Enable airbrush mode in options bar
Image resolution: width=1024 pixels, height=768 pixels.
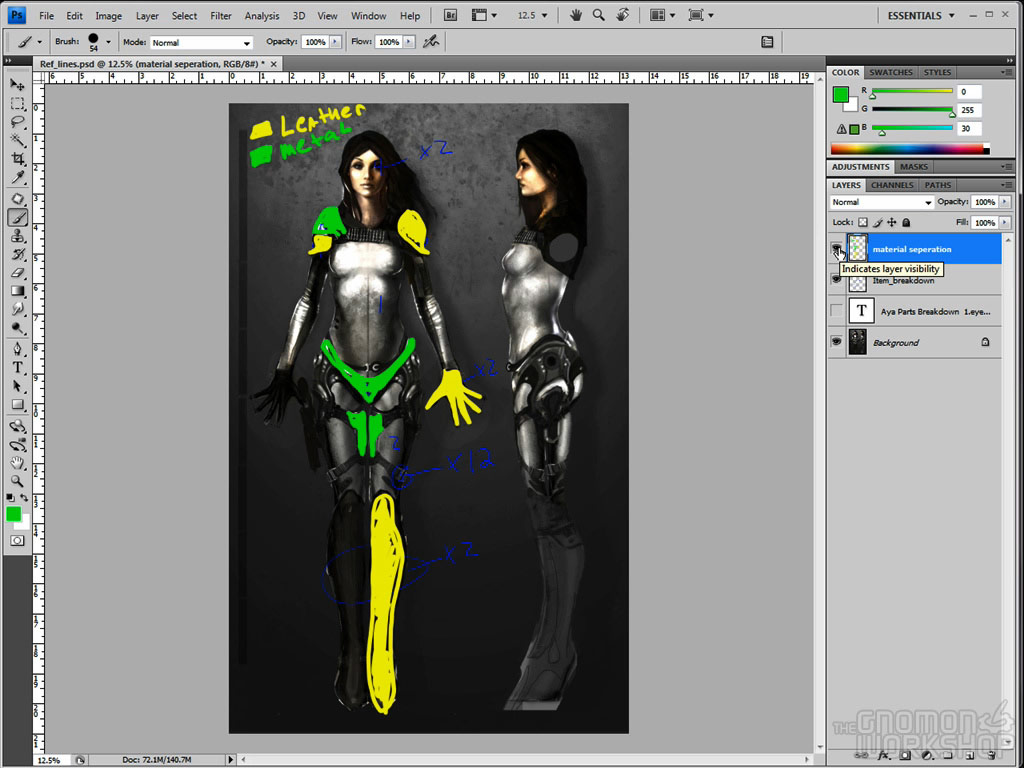tap(430, 42)
